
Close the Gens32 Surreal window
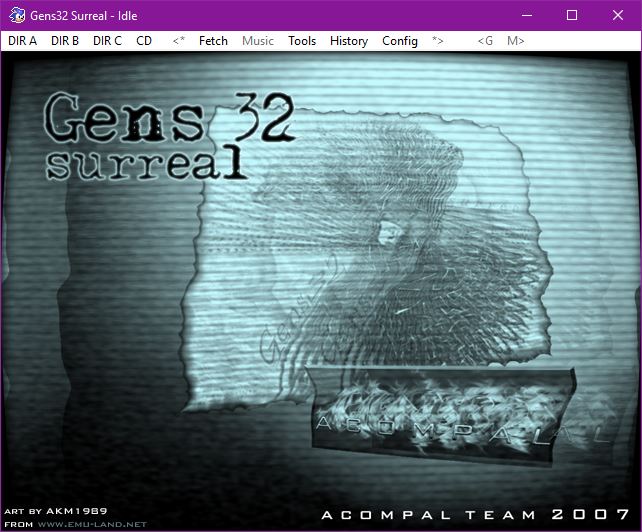click(x=617, y=16)
